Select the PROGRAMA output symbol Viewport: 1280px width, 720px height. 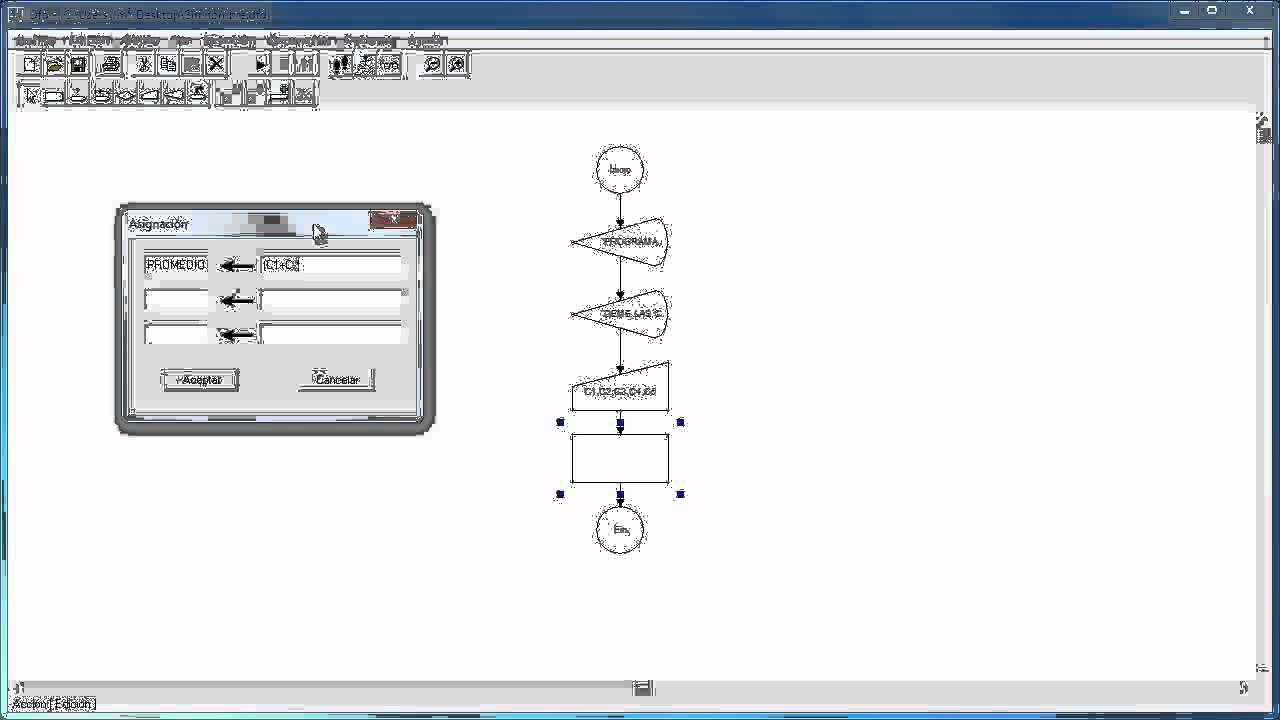[620, 242]
